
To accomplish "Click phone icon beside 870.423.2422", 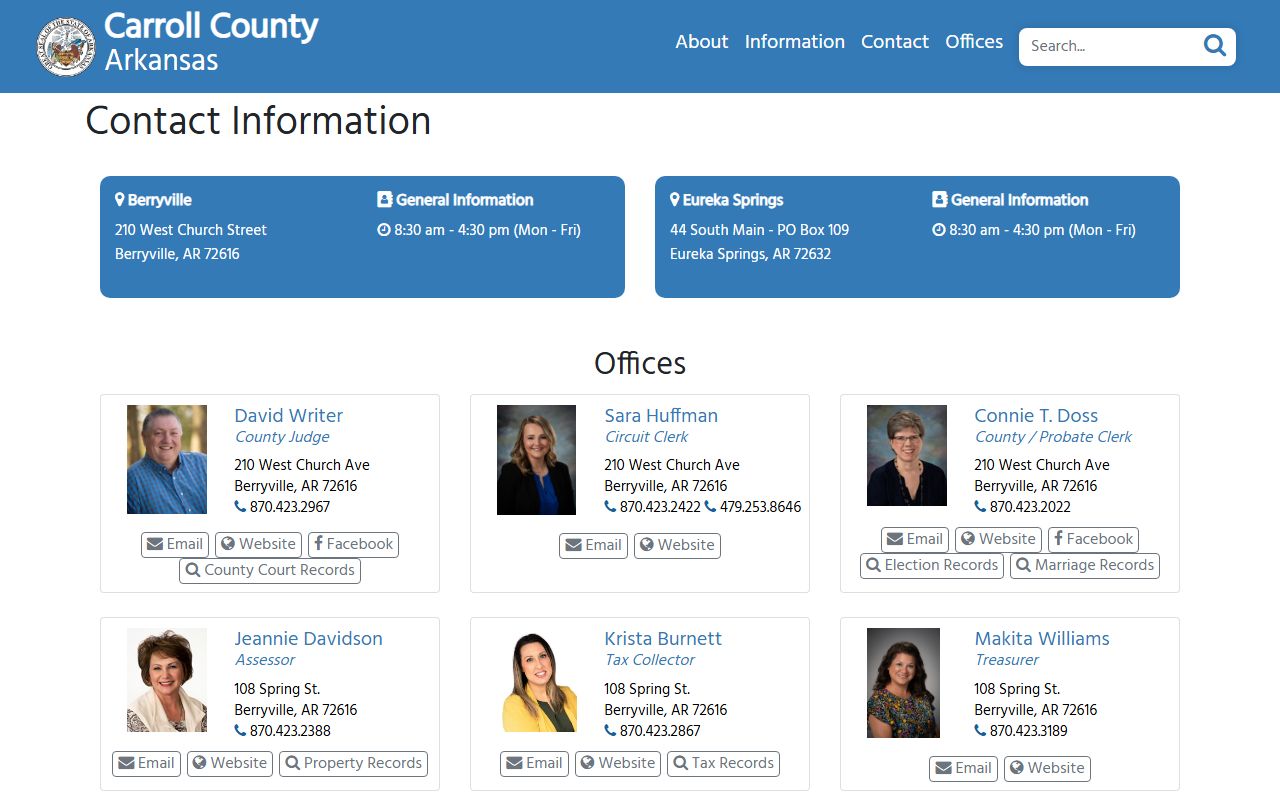I will coord(610,507).
